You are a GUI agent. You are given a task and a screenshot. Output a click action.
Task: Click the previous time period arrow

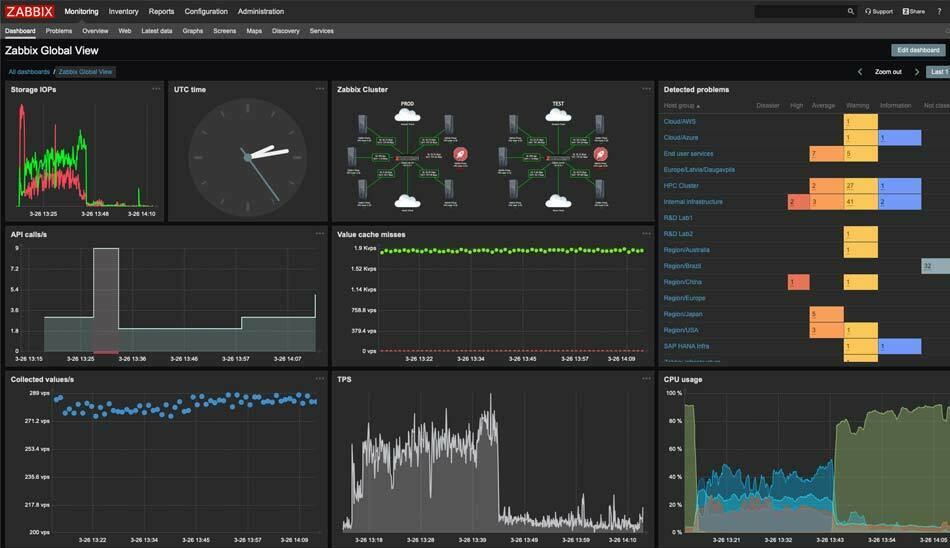click(x=860, y=72)
